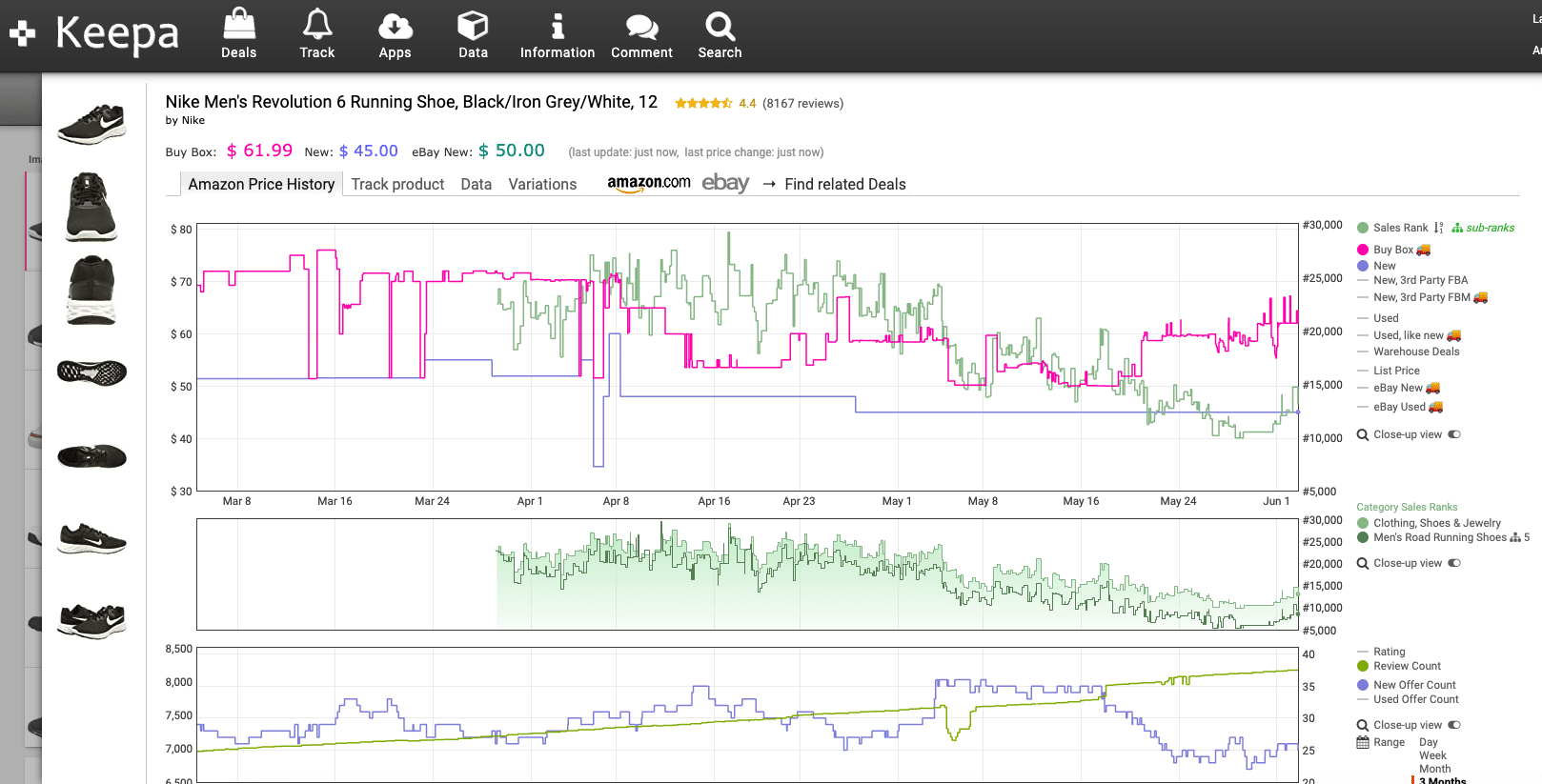Click the star rating icons
Screen dimensions: 1542x784
703,103
